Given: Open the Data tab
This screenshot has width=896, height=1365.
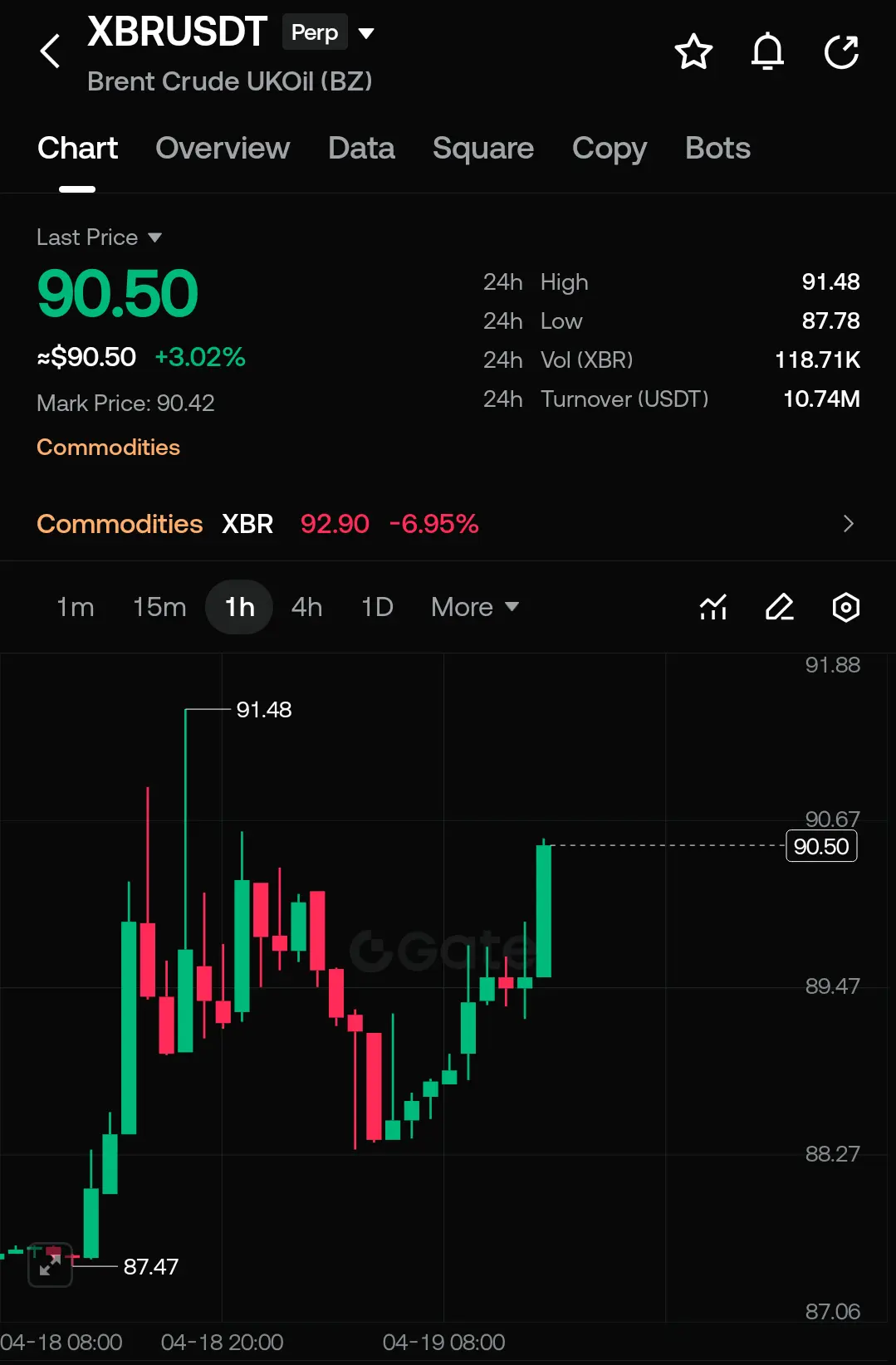Looking at the screenshot, I should pos(361,149).
